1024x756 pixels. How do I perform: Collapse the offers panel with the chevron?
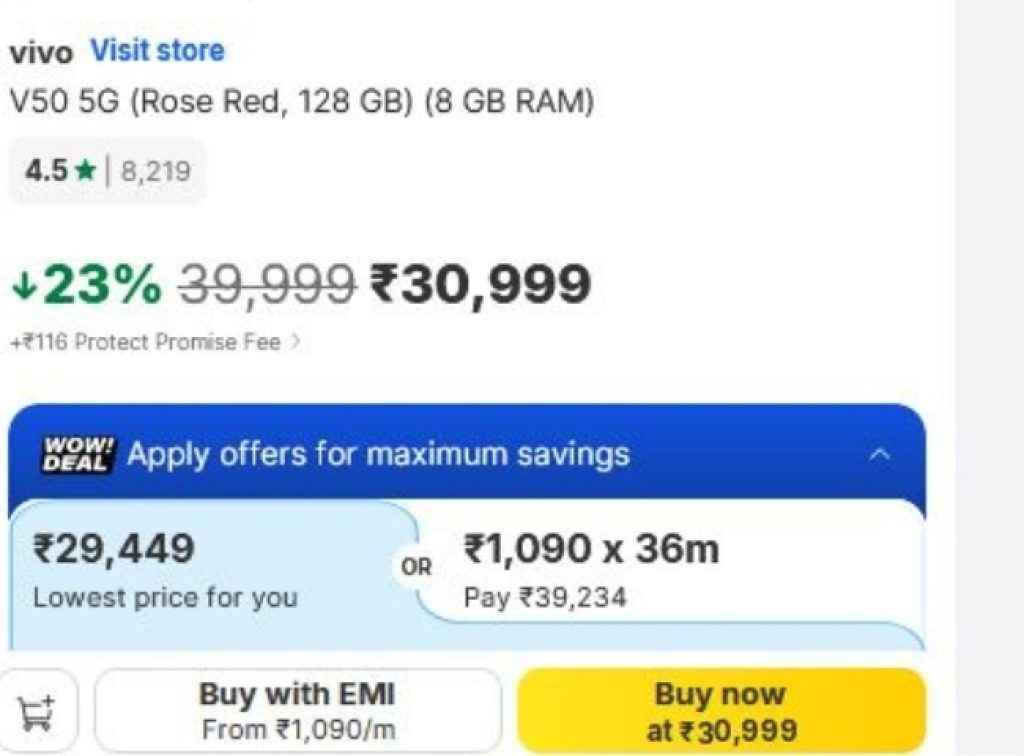point(879,455)
